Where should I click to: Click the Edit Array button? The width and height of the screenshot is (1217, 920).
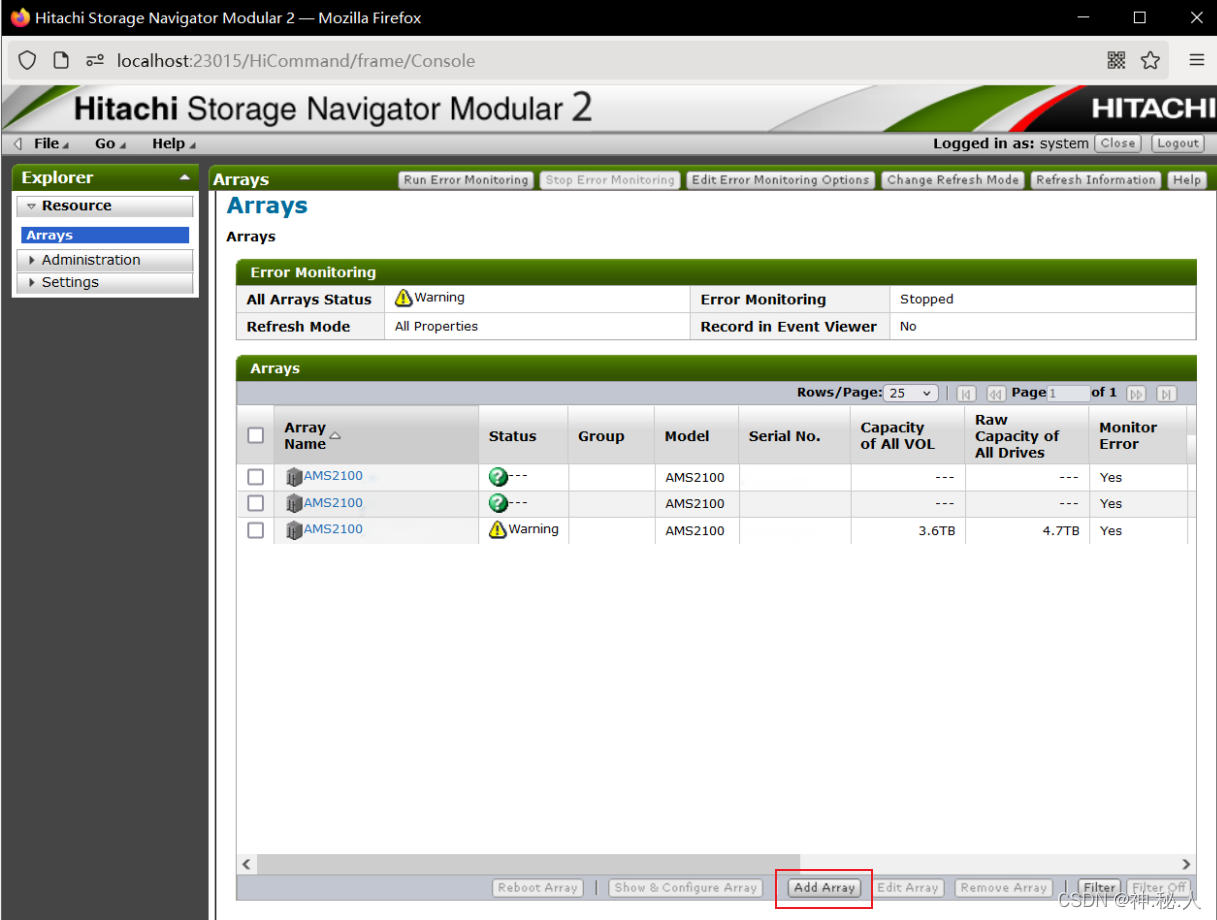click(x=908, y=888)
